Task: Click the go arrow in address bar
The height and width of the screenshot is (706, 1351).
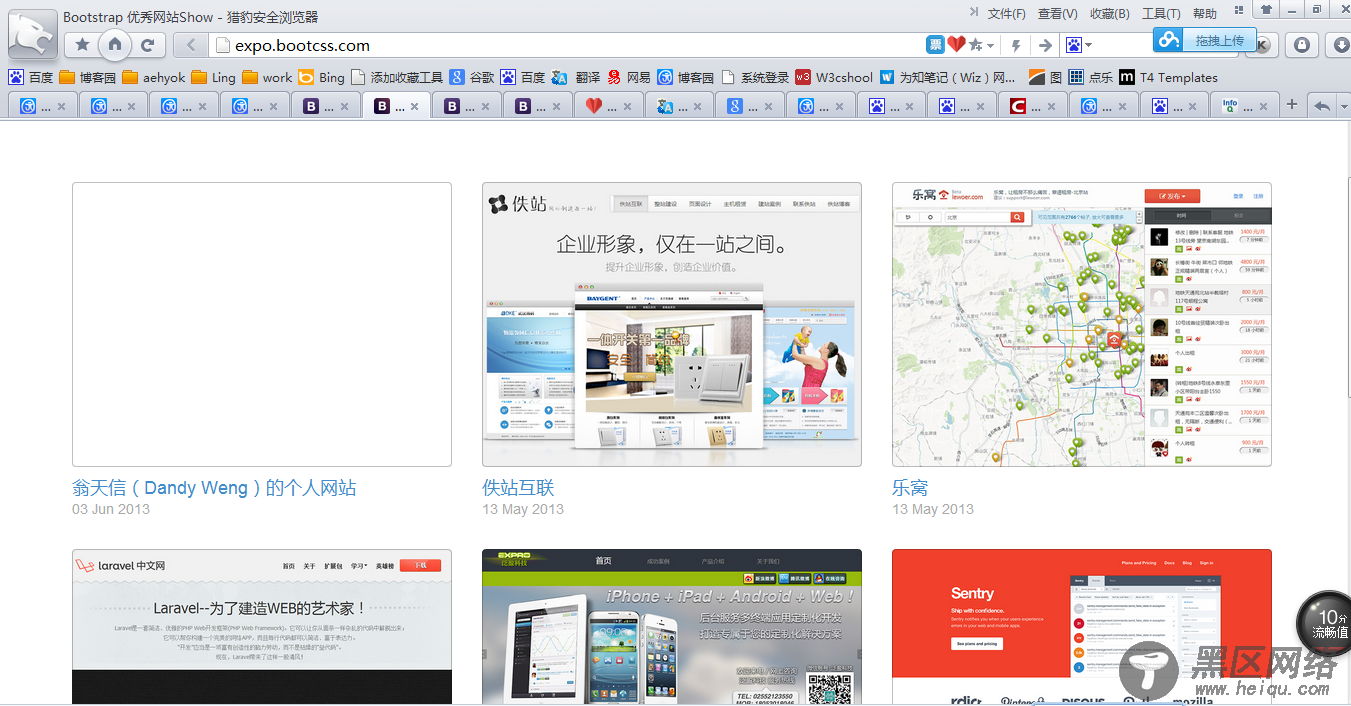Action: click(1045, 45)
